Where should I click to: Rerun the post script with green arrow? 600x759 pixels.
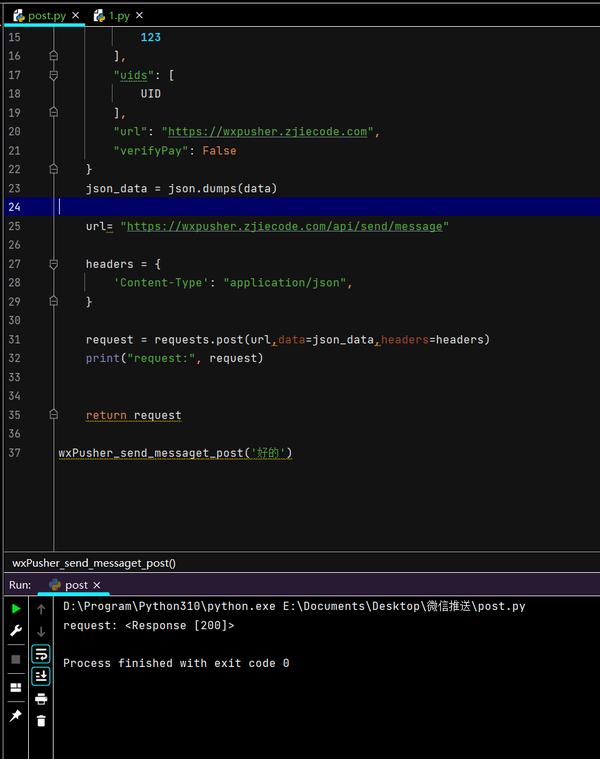pos(16,608)
